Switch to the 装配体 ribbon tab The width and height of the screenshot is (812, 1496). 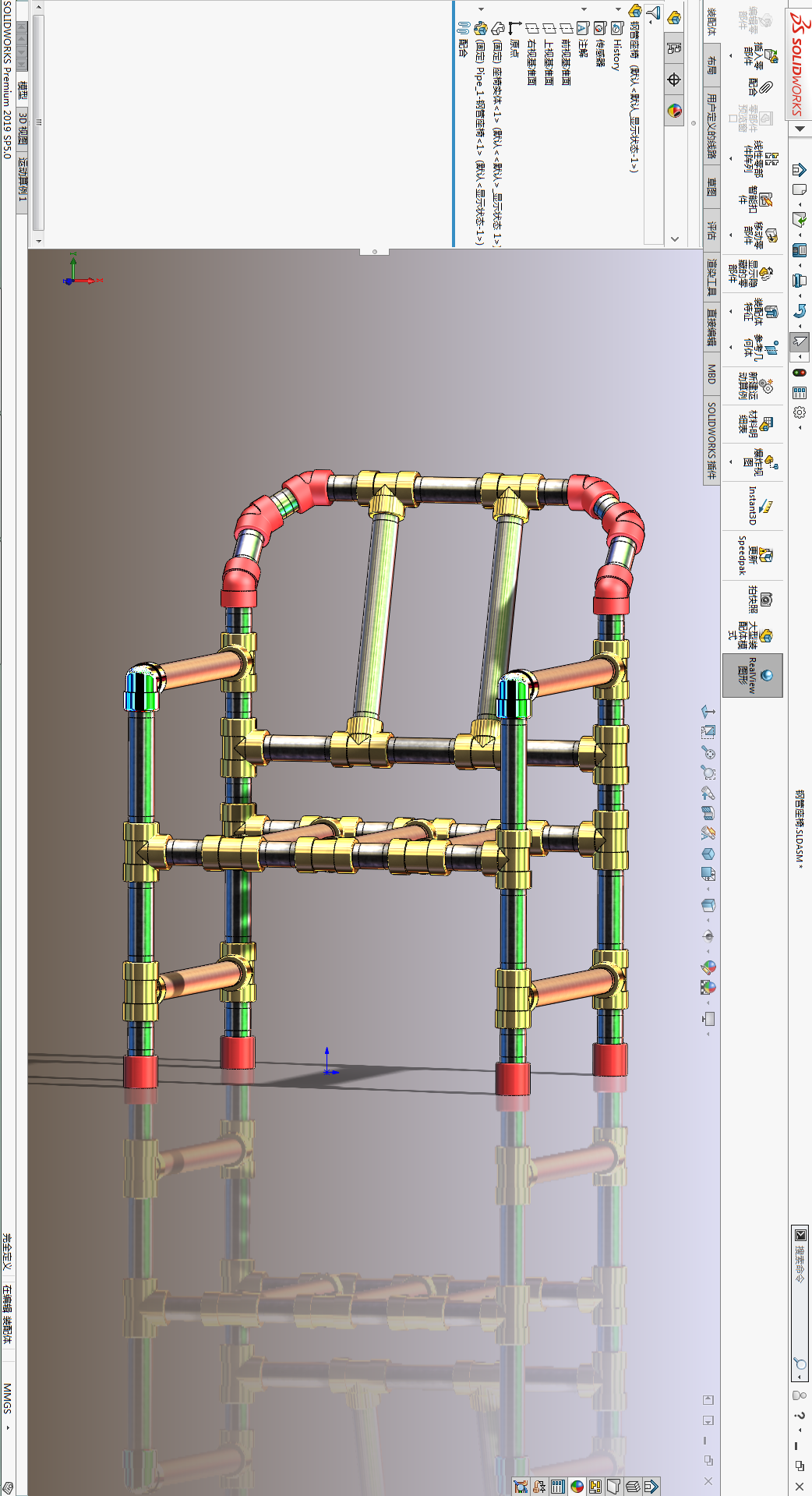pos(711,22)
